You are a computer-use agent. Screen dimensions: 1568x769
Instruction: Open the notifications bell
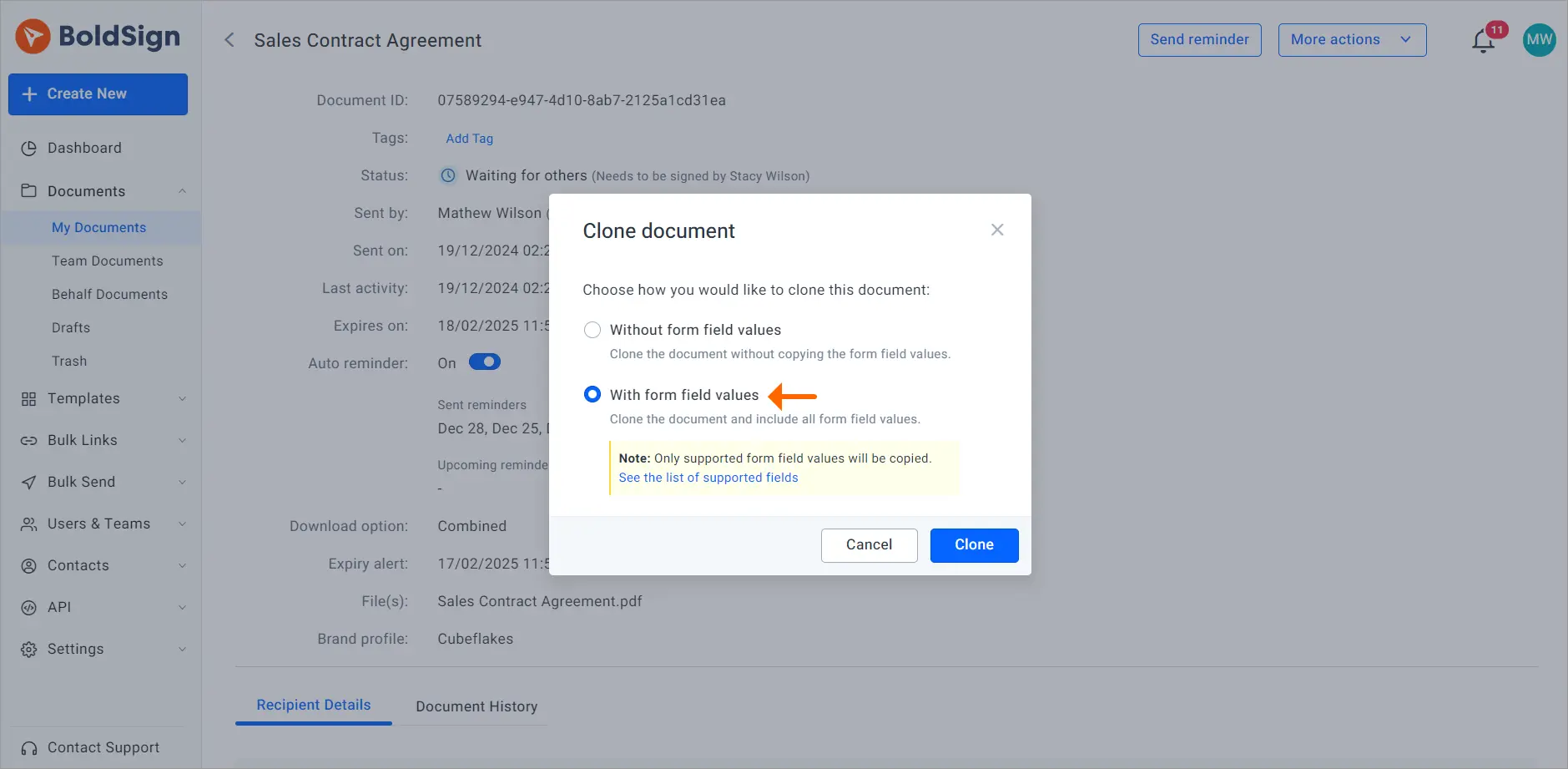[1483, 40]
